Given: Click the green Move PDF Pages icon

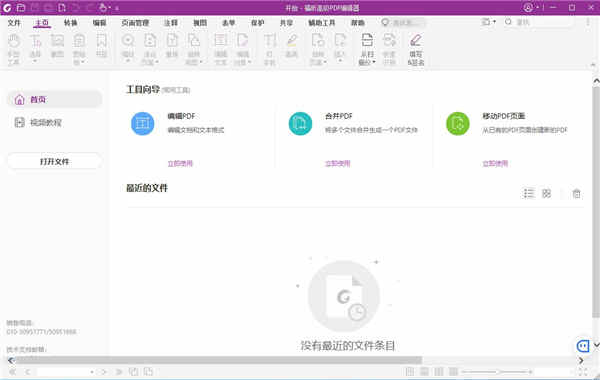Looking at the screenshot, I should pyautogui.click(x=458, y=124).
